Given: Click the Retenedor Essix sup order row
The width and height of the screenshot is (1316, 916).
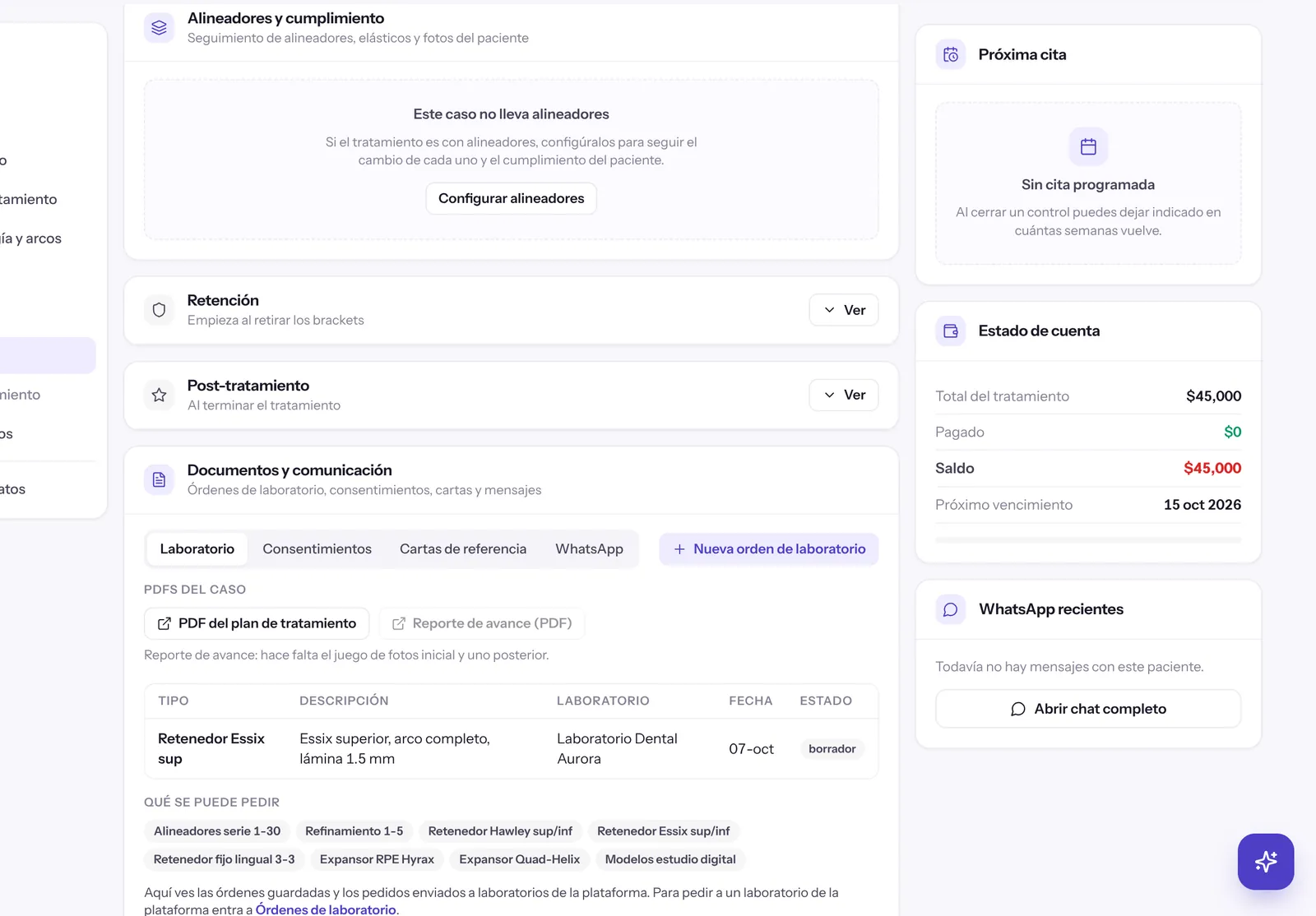Looking at the screenshot, I should (511, 748).
